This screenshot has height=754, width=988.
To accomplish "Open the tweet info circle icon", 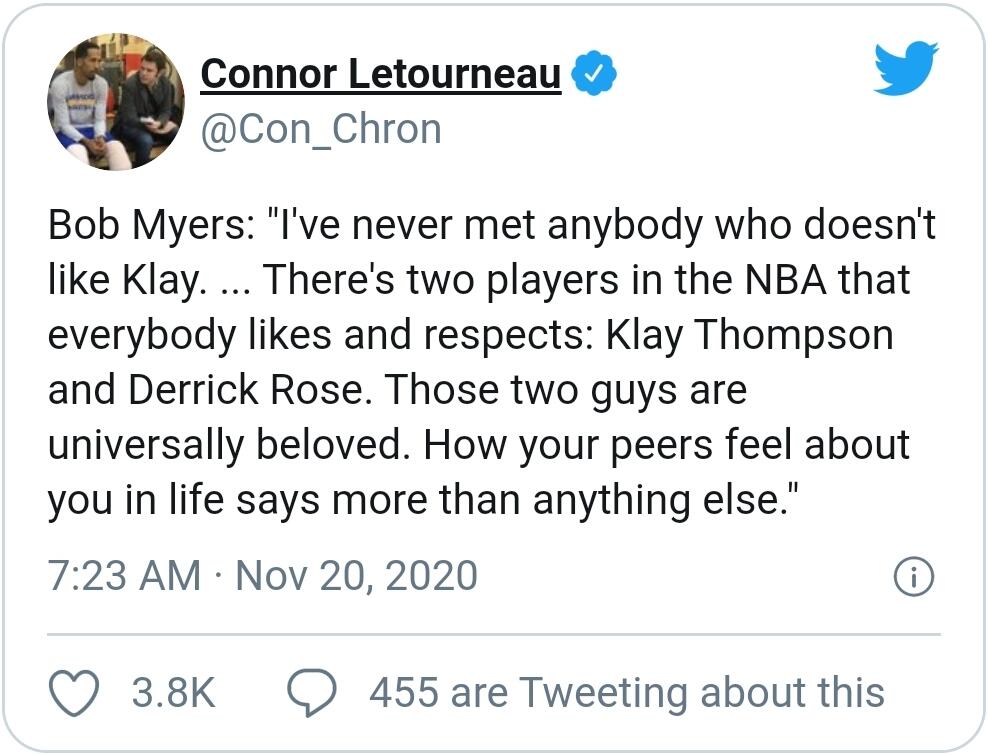I will coord(914,577).
